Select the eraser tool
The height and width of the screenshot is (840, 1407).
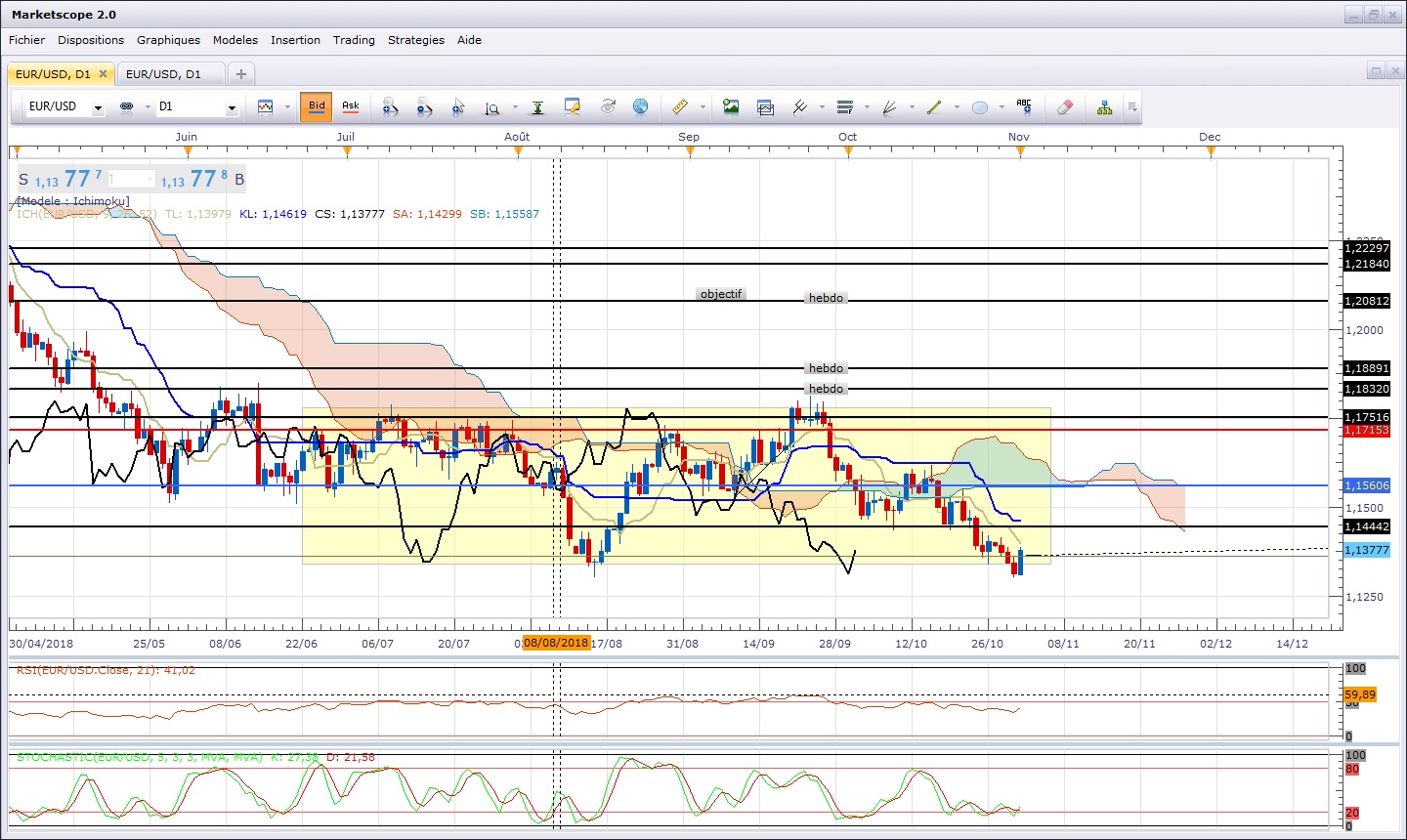(x=1065, y=107)
